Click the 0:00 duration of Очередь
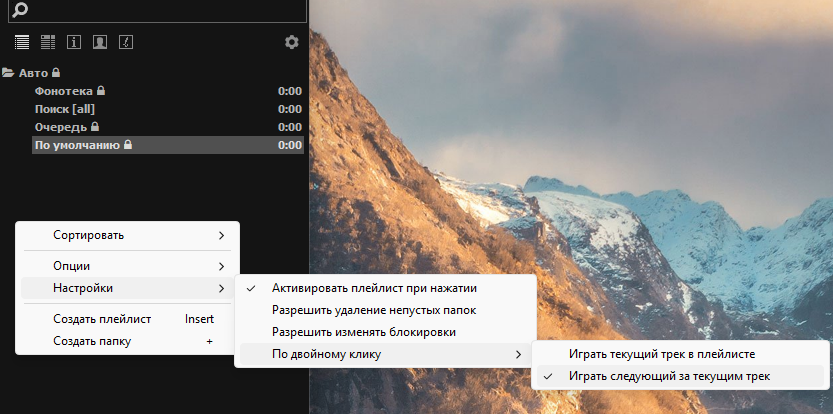 (290, 127)
